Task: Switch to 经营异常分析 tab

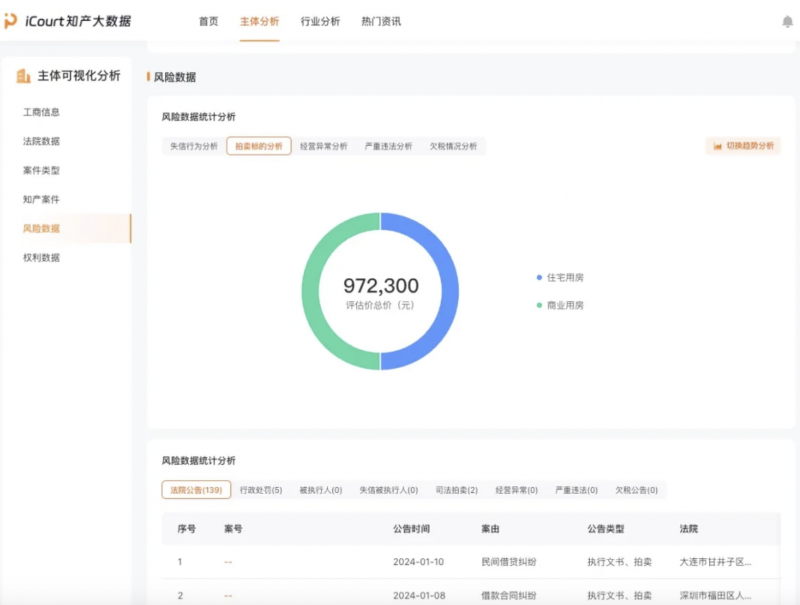Action: (323, 146)
